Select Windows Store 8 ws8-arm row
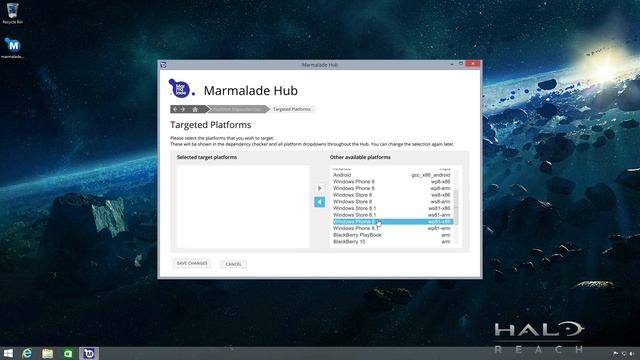Viewport: 640px width, 360px height. [392, 202]
